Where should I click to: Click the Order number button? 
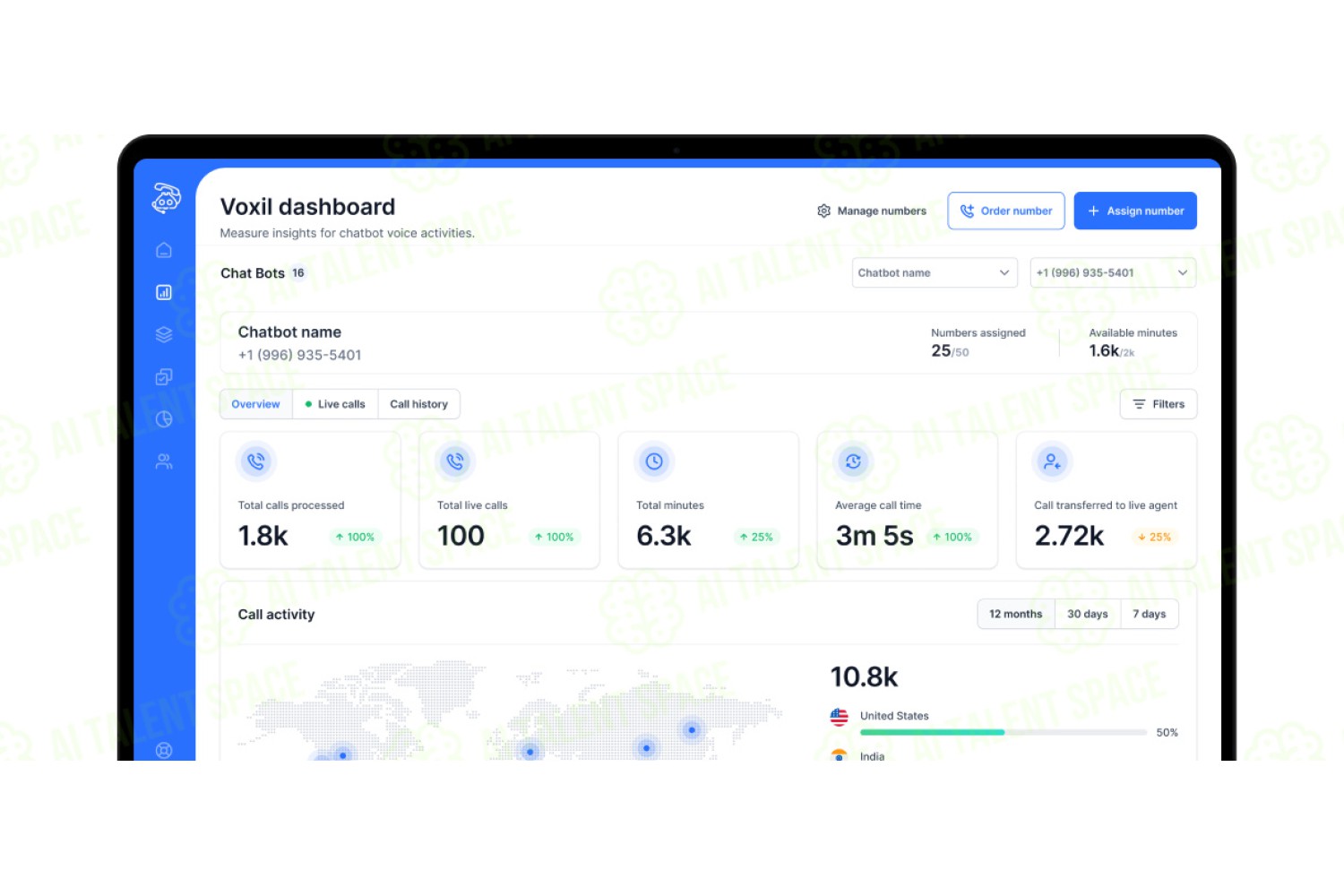[x=1006, y=211]
